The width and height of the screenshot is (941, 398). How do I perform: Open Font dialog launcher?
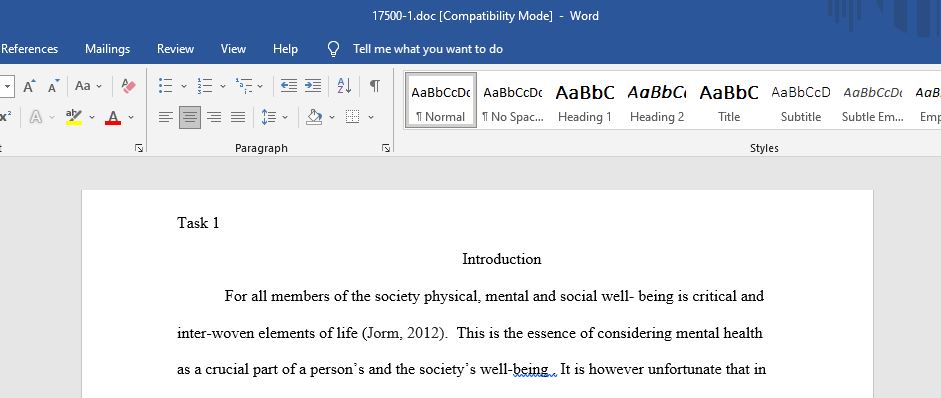point(139,148)
